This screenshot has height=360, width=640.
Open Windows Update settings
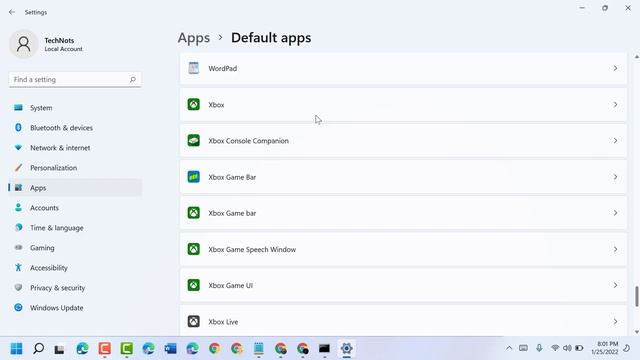(x=75, y=308)
